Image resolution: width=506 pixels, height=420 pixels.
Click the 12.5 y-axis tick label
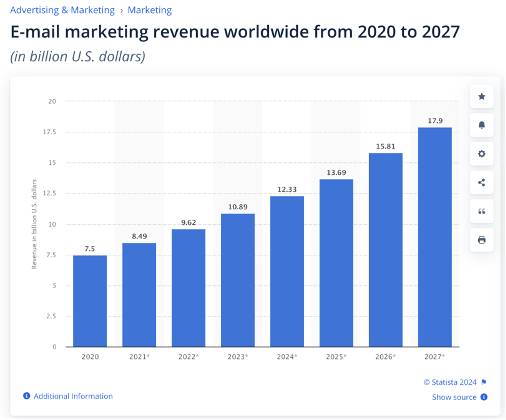50,193
